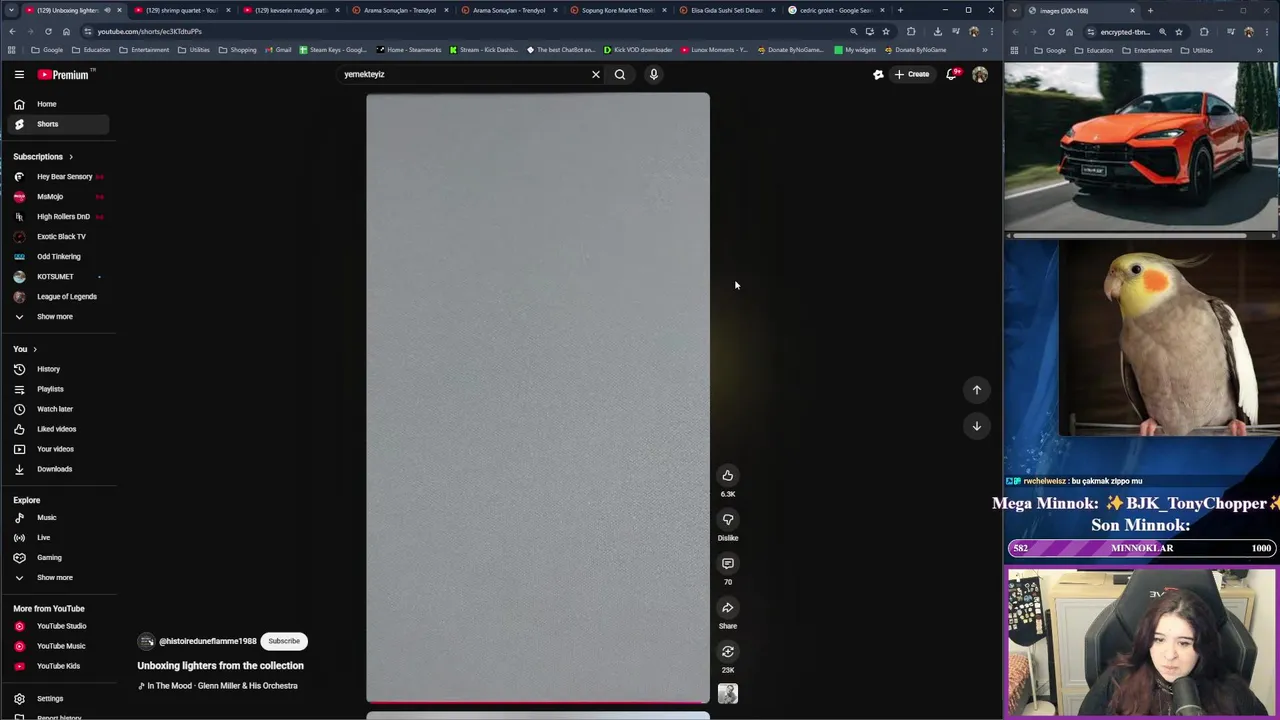Like this Short
This screenshot has height=720, width=1280.
[728, 475]
